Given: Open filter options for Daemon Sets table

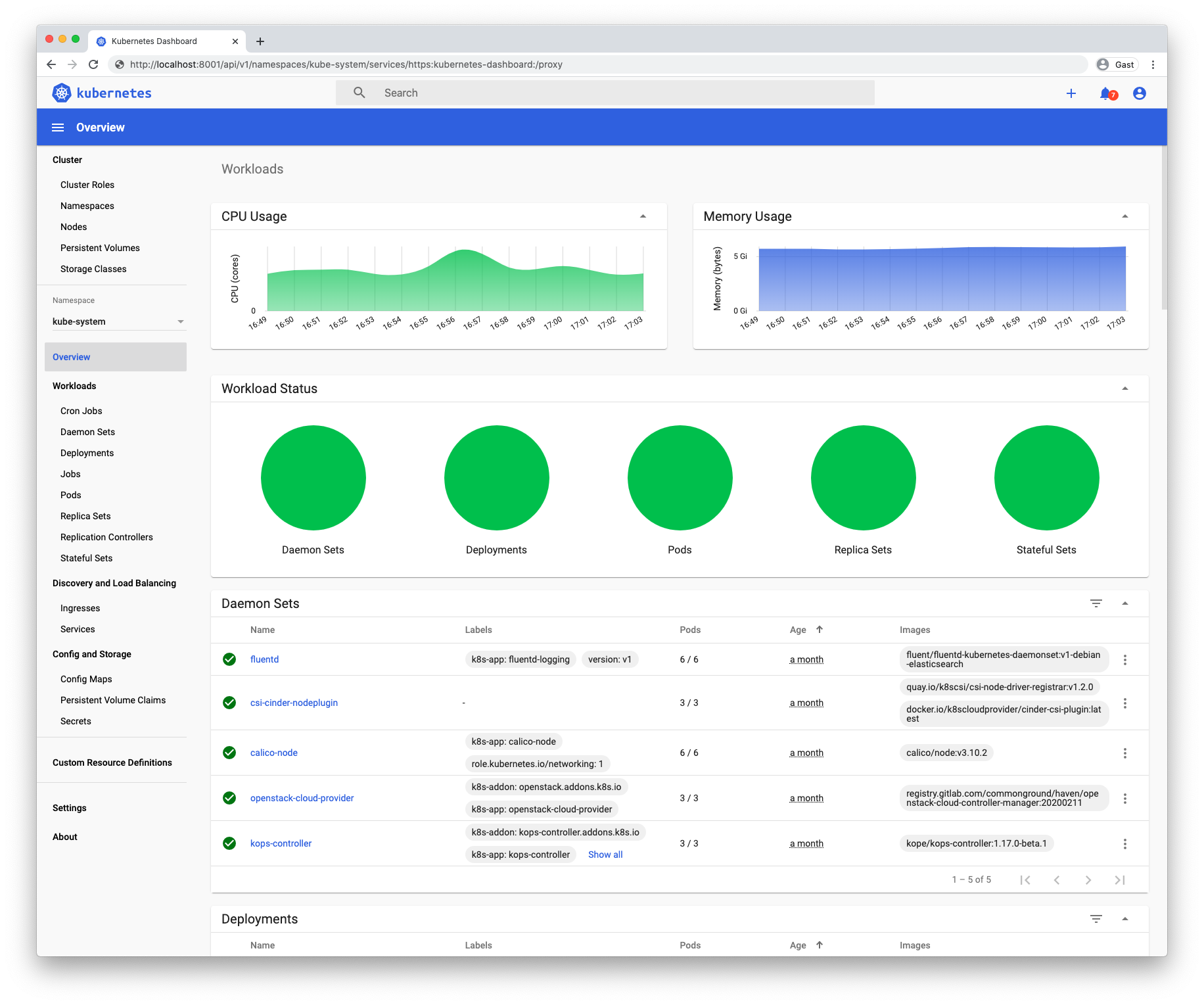Looking at the screenshot, I should pos(1096,603).
